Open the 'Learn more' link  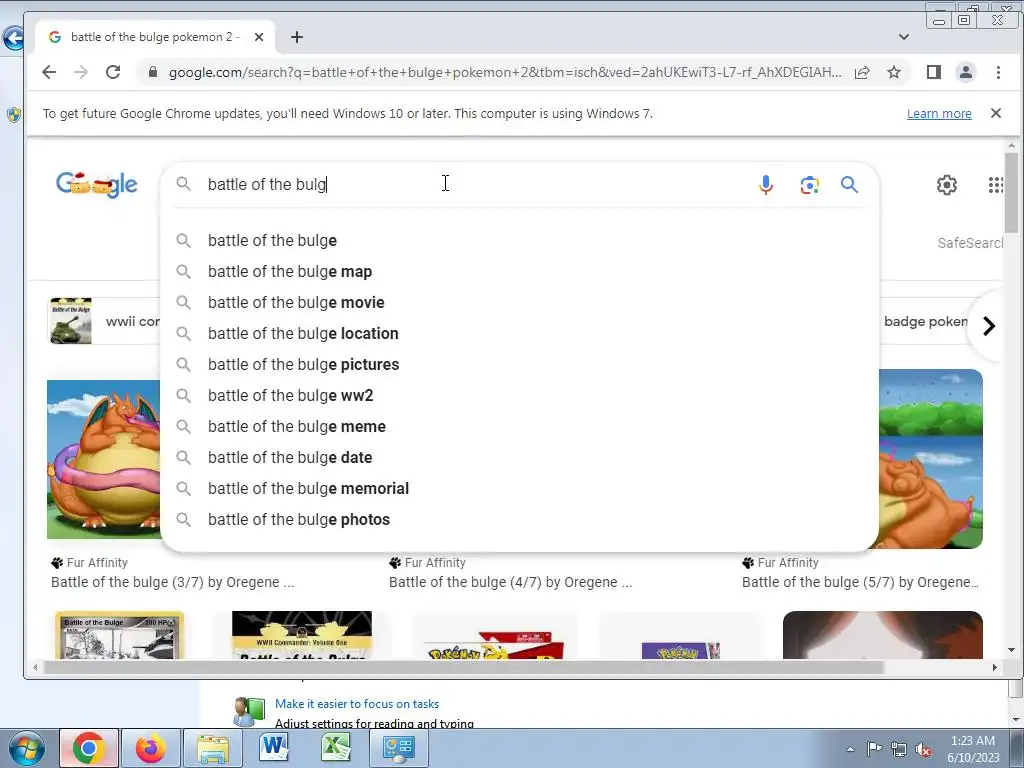(x=939, y=114)
